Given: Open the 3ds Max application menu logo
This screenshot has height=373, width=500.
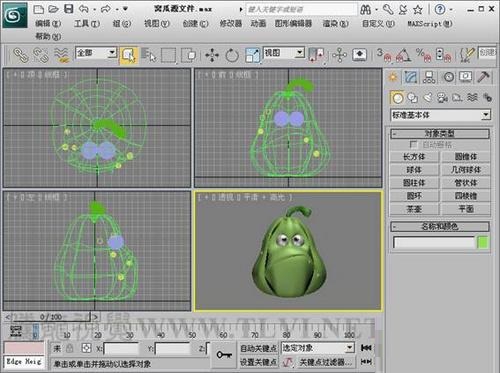Looking at the screenshot, I should coord(15,15).
